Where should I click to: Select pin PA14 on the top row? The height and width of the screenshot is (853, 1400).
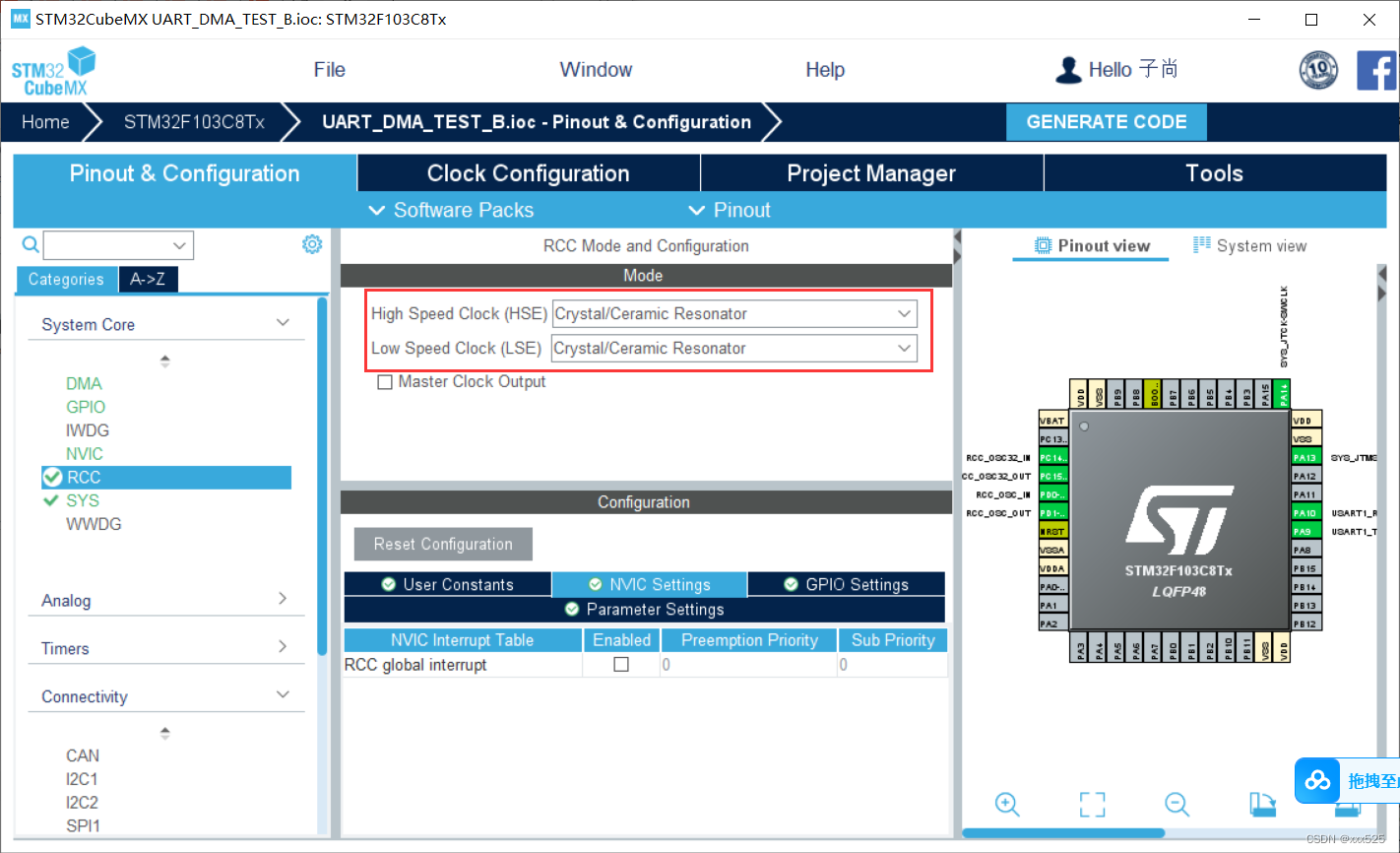[x=1283, y=394]
